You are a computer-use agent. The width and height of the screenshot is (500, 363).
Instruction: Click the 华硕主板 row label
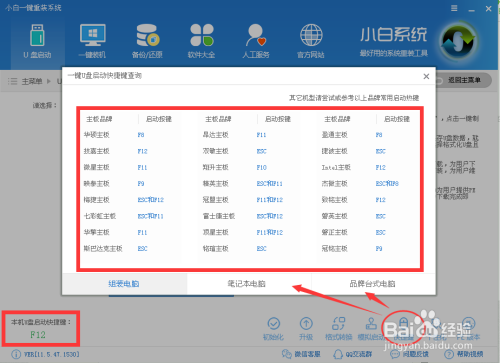coord(97,135)
